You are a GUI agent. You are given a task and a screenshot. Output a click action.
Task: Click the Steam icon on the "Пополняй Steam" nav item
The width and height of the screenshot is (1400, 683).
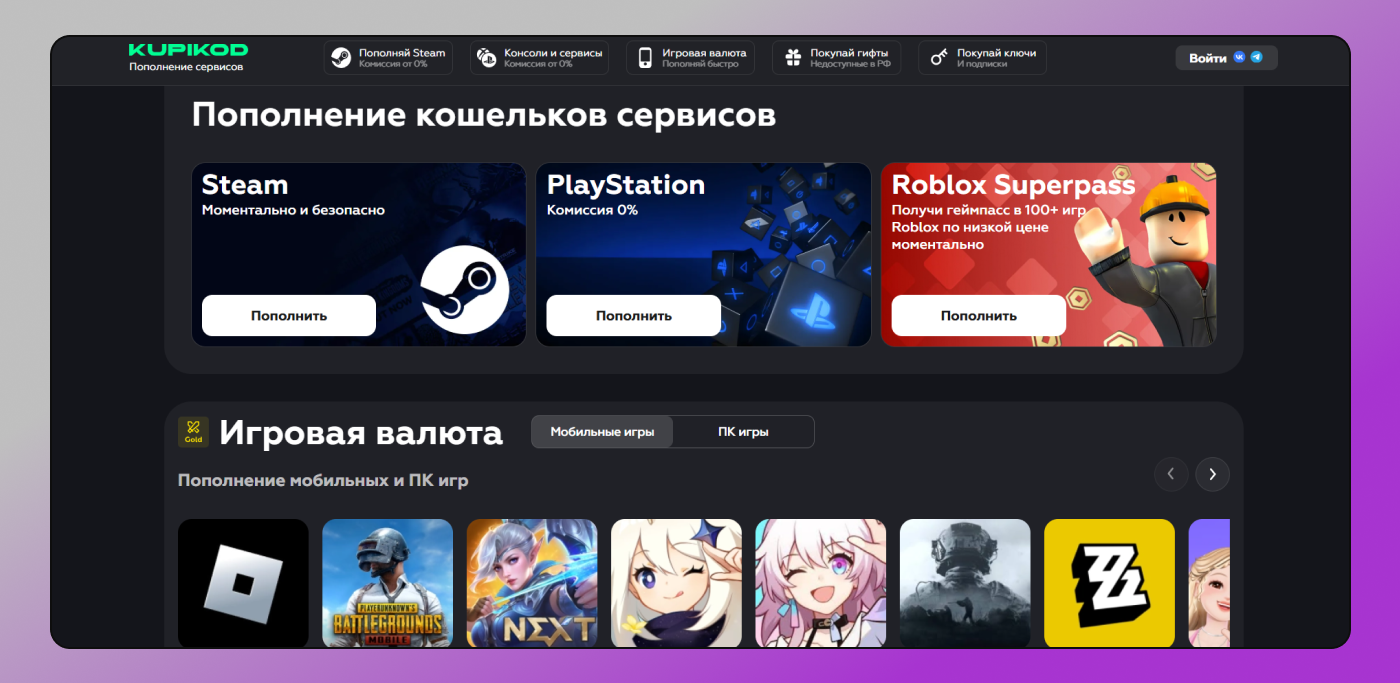[x=340, y=57]
